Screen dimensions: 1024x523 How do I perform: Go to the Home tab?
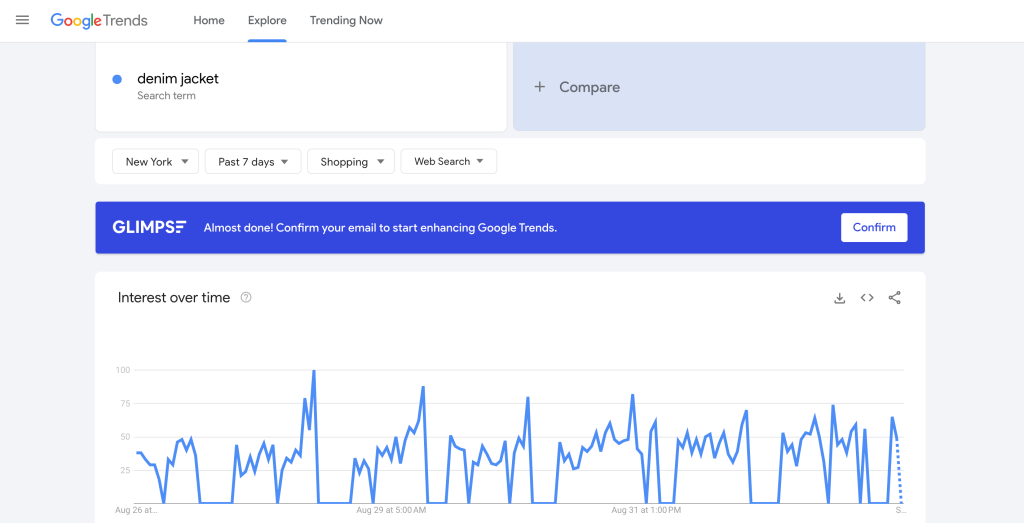click(x=209, y=20)
